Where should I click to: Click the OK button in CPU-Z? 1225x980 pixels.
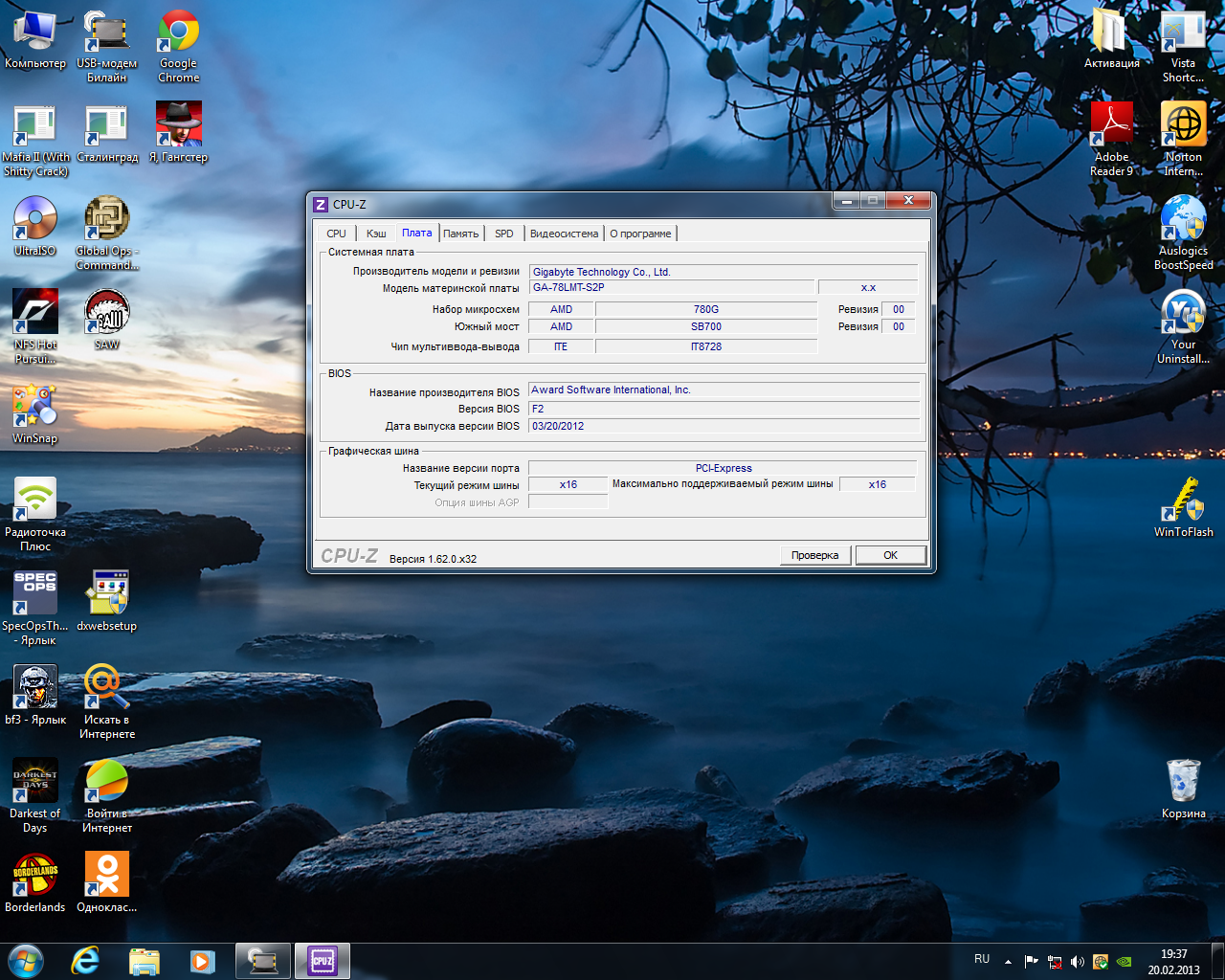[x=890, y=555]
